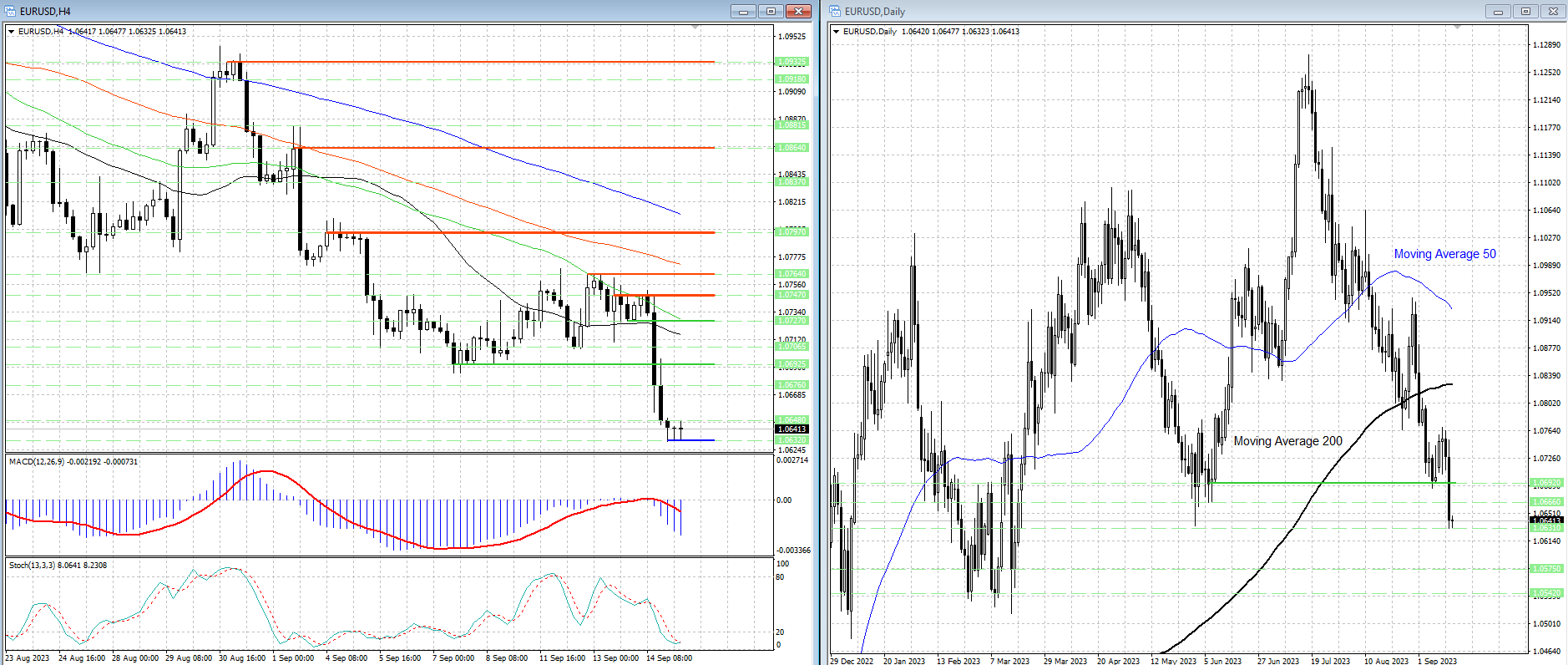Maximize the EURUSD,H4 chart window
1568x665 pixels.
(771, 11)
